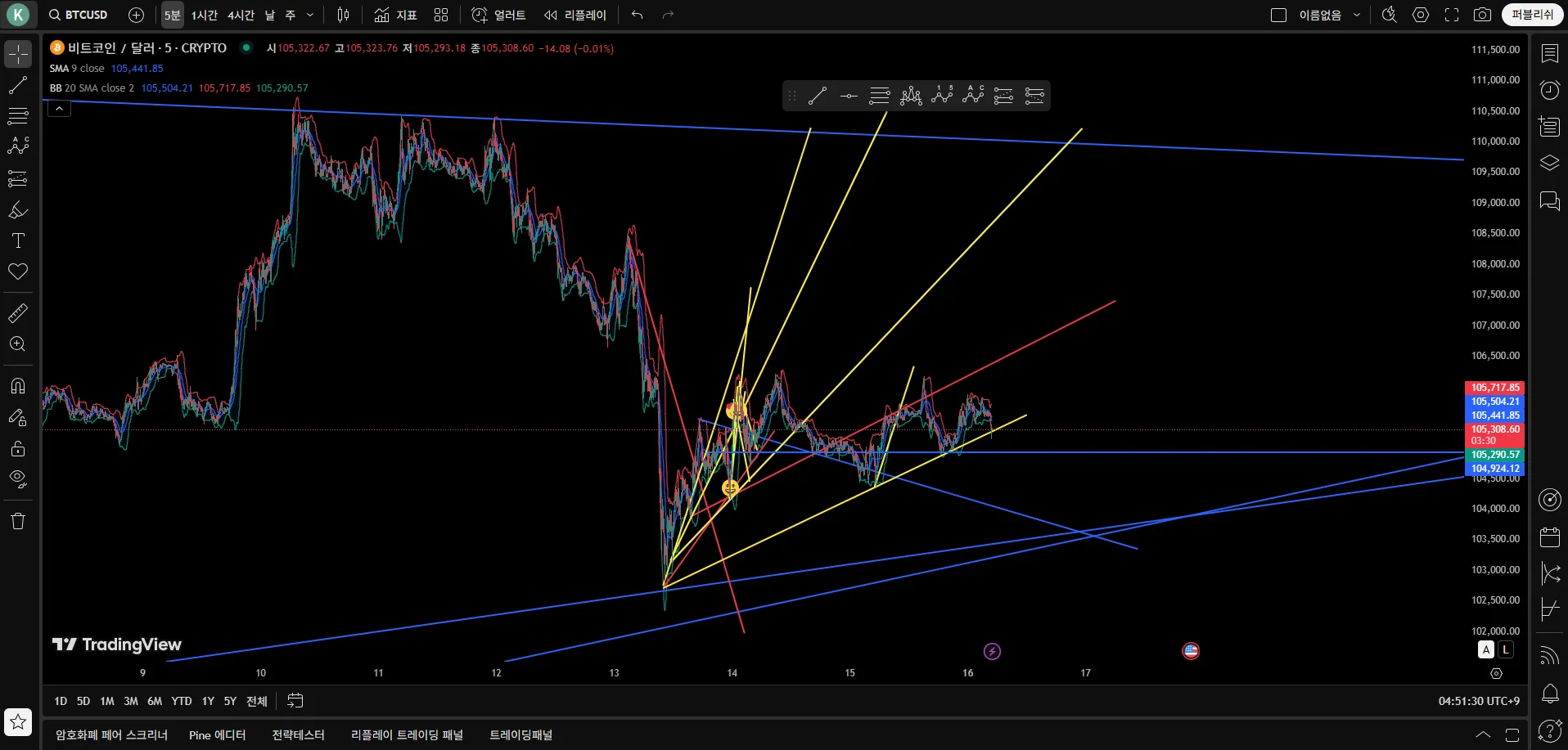Collapse the indicator legend with the caret

59,108
